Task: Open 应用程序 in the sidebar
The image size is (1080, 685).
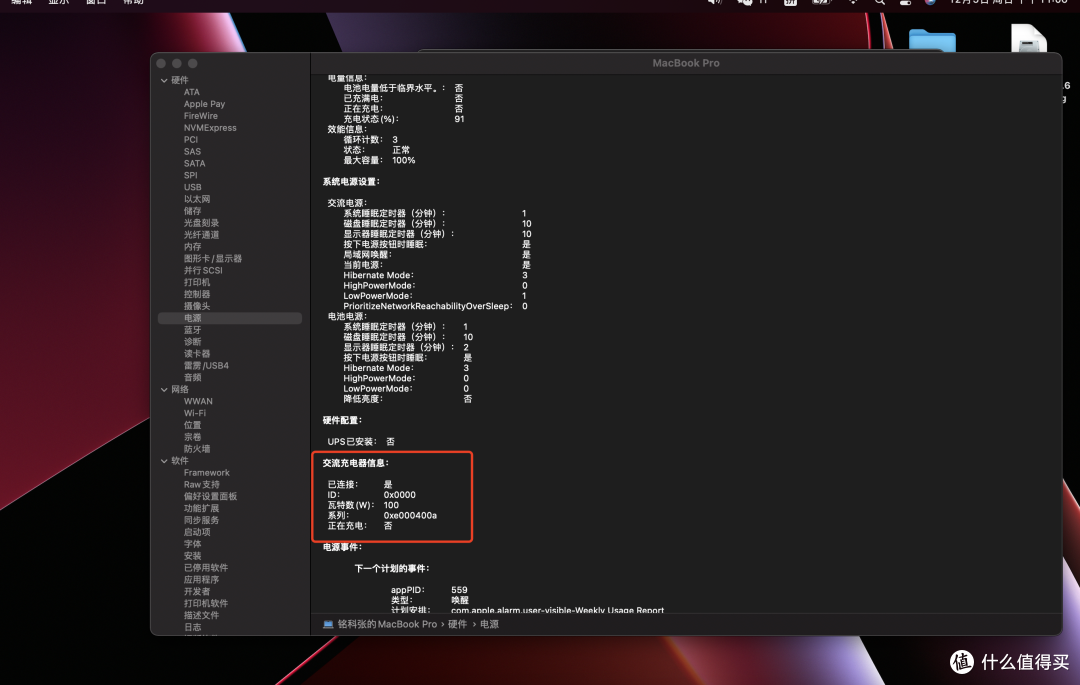Action: click(201, 580)
